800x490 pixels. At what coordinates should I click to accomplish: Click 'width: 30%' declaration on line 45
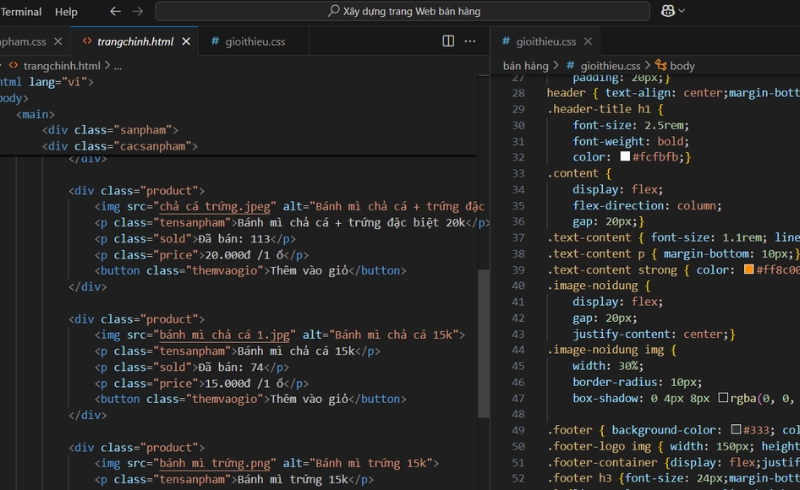(x=608, y=365)
